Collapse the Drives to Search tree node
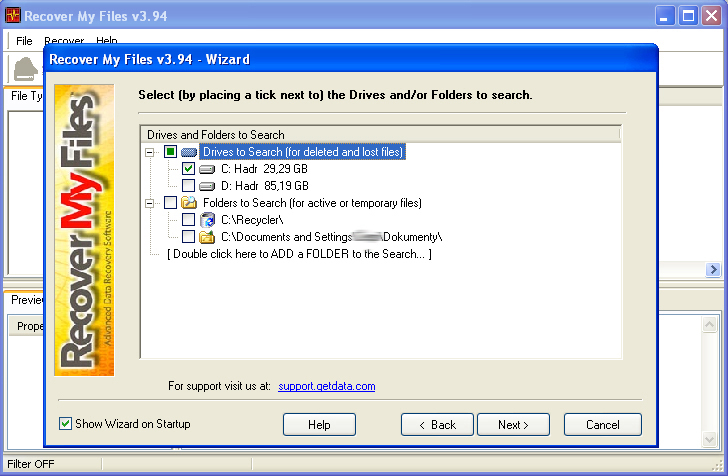The height and width of the screenshot is (476, 728). pos(150,152)
